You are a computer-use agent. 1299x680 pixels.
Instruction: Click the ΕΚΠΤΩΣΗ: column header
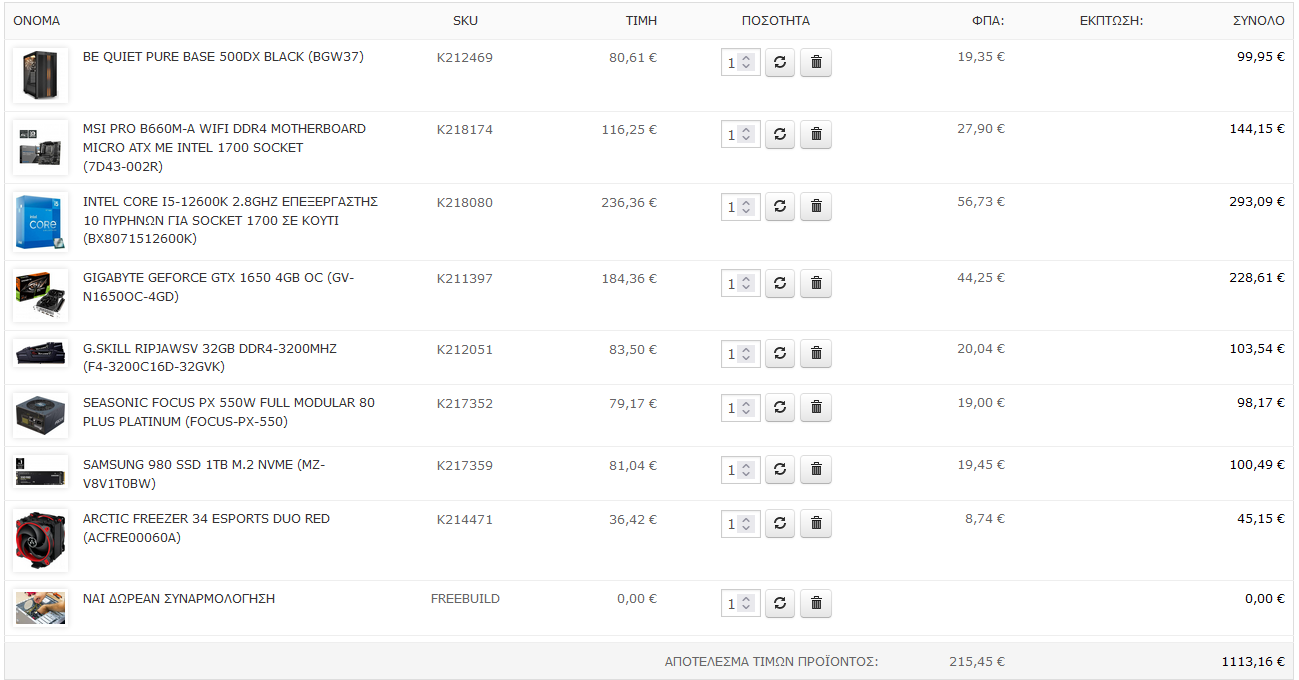click(x=1111, y=20)
